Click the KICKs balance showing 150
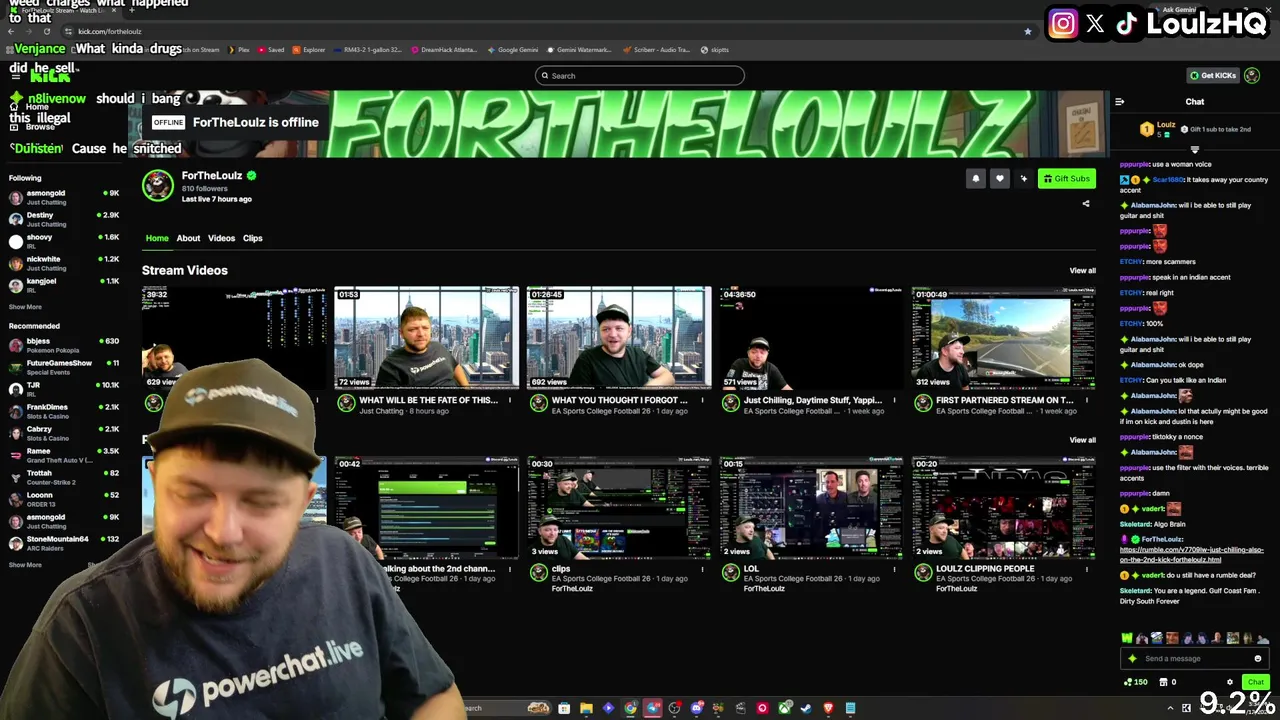The height and width of the screenshot is (720, 1280). point(1136,682)
